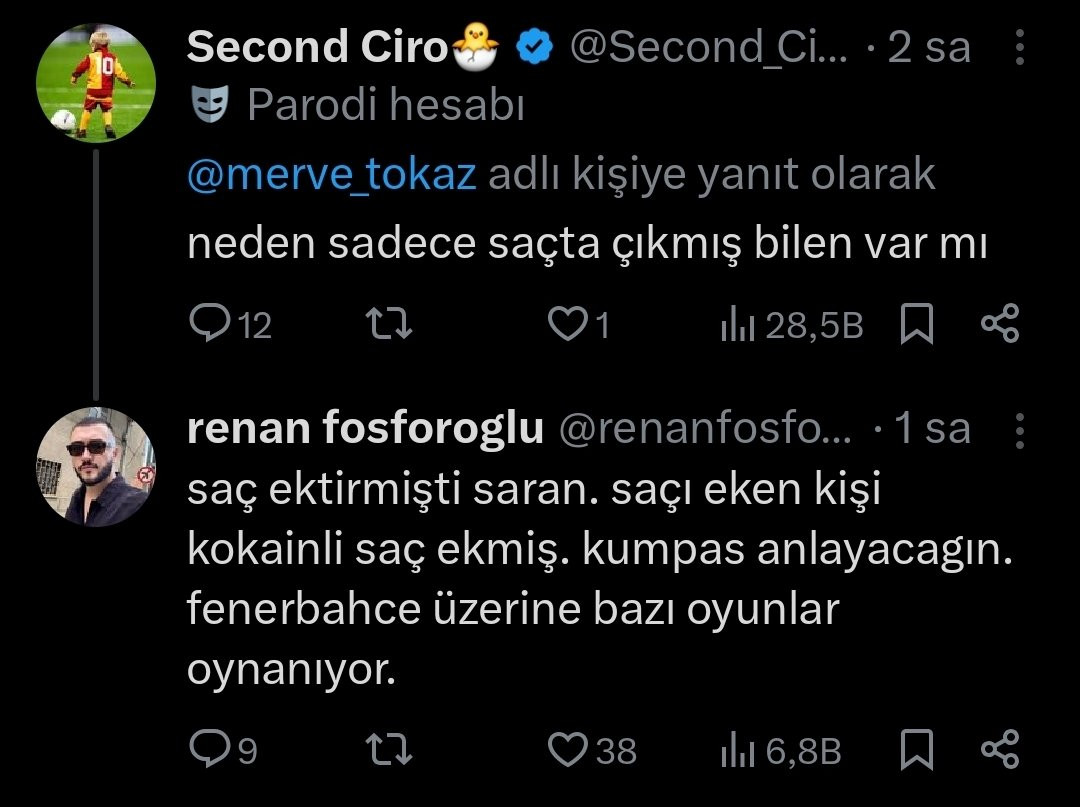Viewport: 1080px width, 807px height.
Task: Go to Second Ciro display name profile
Action: click(318, 47)
